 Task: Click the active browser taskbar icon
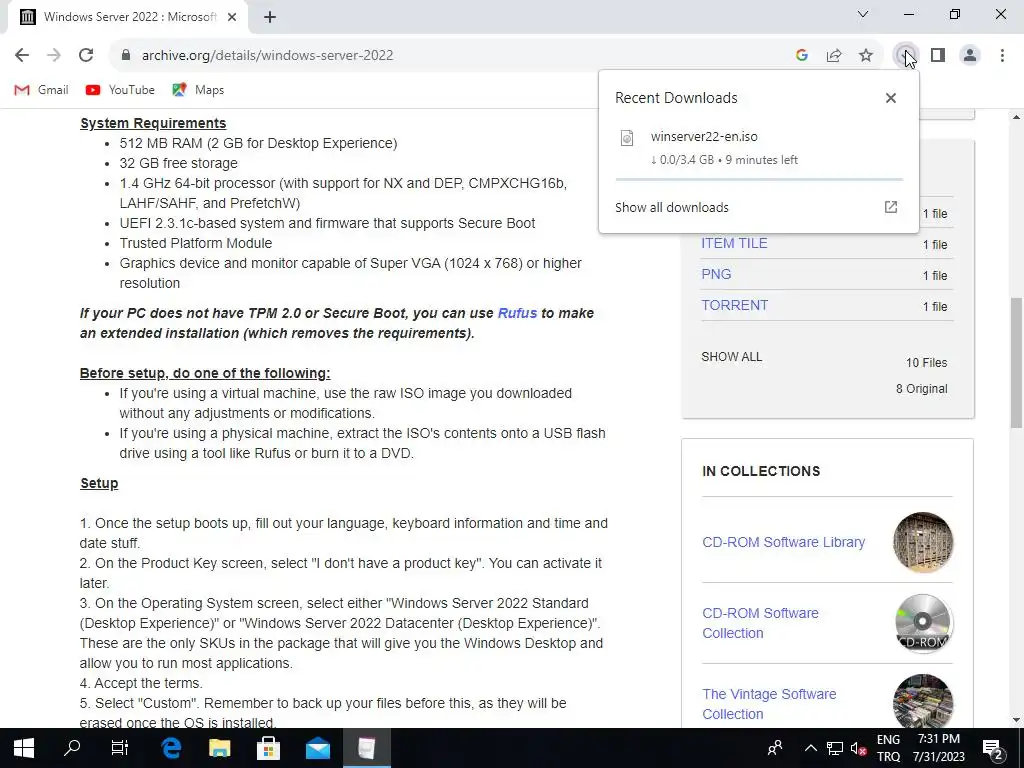click(x=366, y=748)
